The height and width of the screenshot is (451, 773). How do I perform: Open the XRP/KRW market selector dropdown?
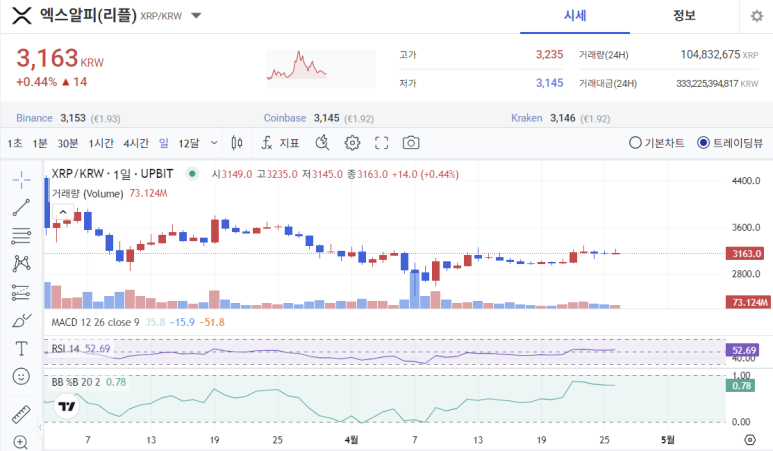click(x=196, y=16)
